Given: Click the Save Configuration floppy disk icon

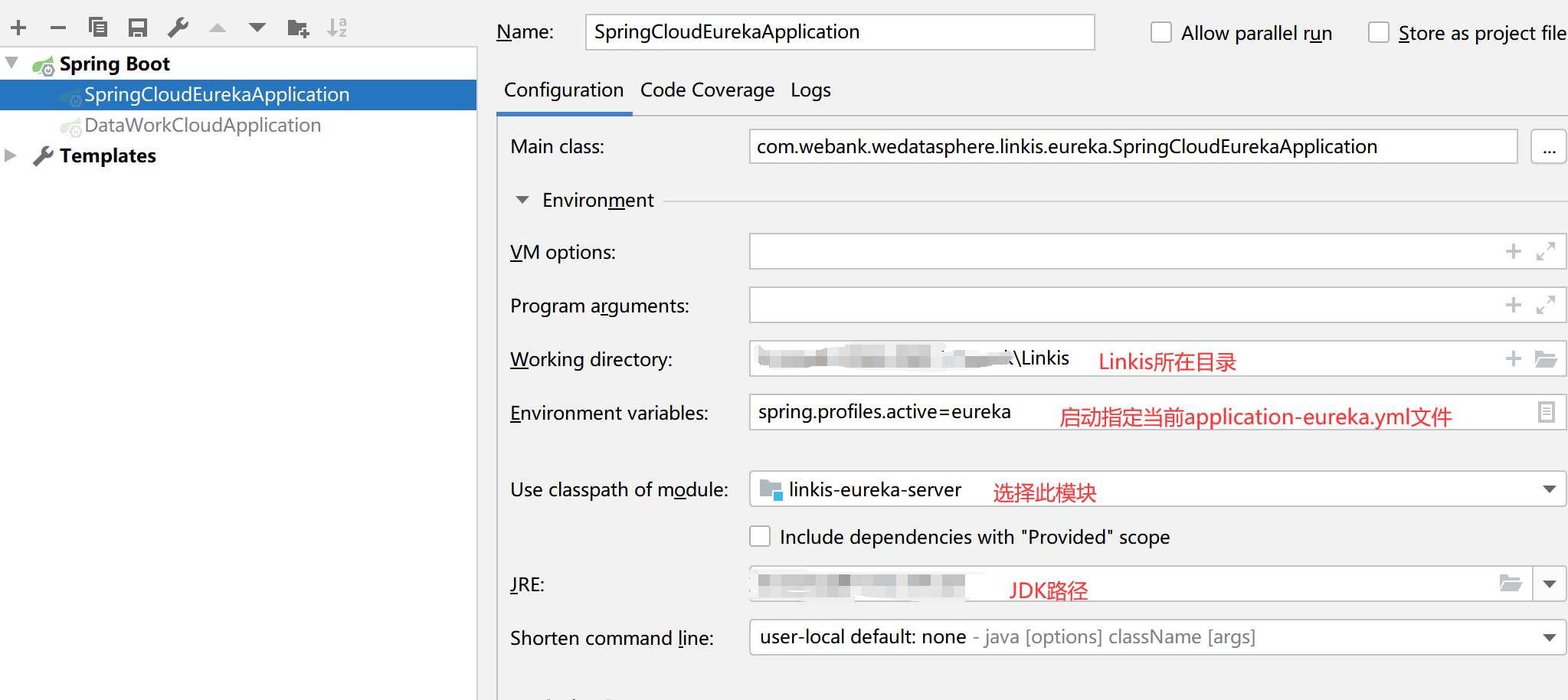Looking at the screenshot, I should pyautogui.click(x=138, y=28).
